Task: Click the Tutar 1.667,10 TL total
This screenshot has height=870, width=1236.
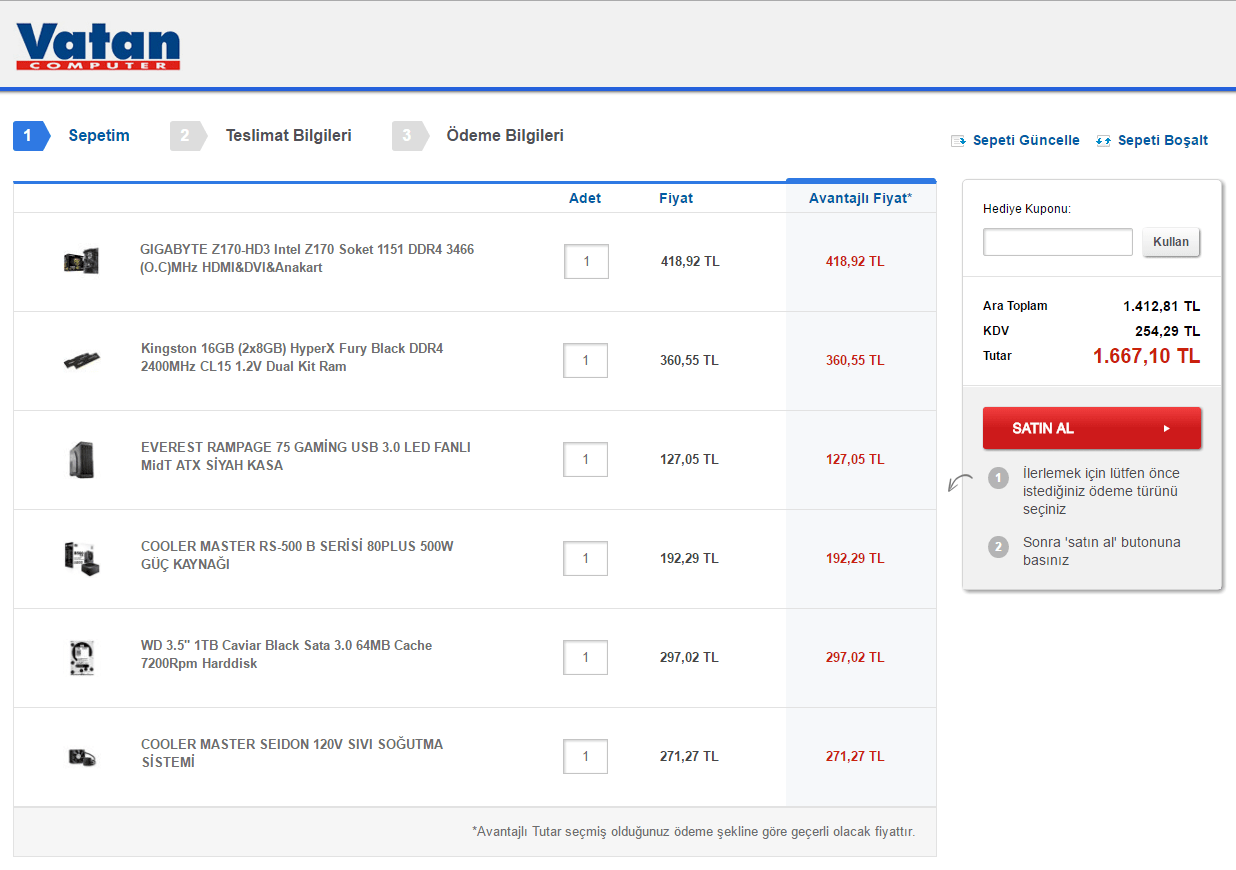Action: (x=1146, y=356)
